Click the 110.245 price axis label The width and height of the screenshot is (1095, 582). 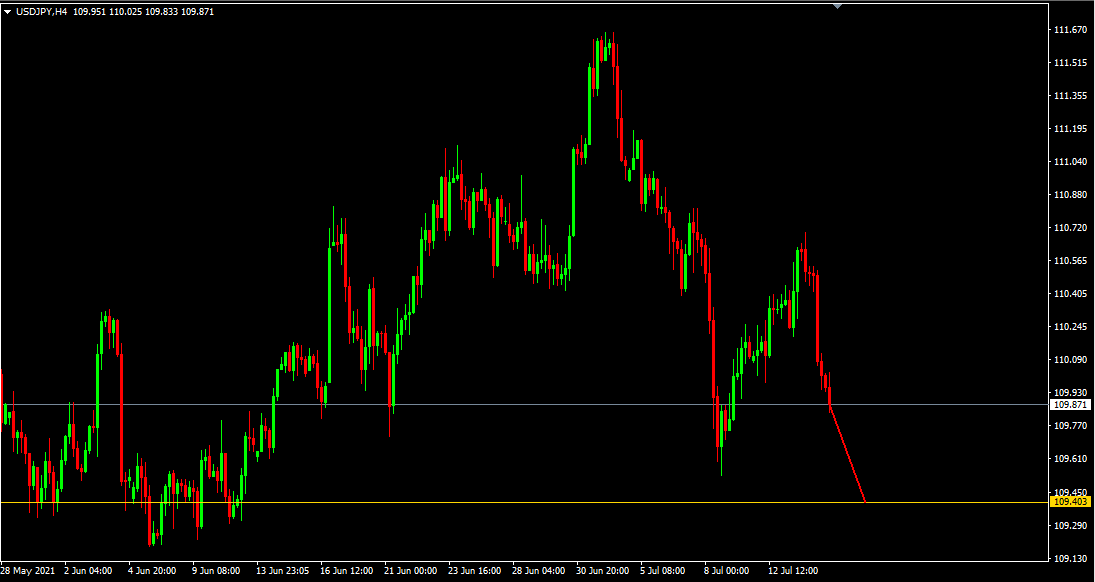pyautogui.click(x=1071, y=327)
